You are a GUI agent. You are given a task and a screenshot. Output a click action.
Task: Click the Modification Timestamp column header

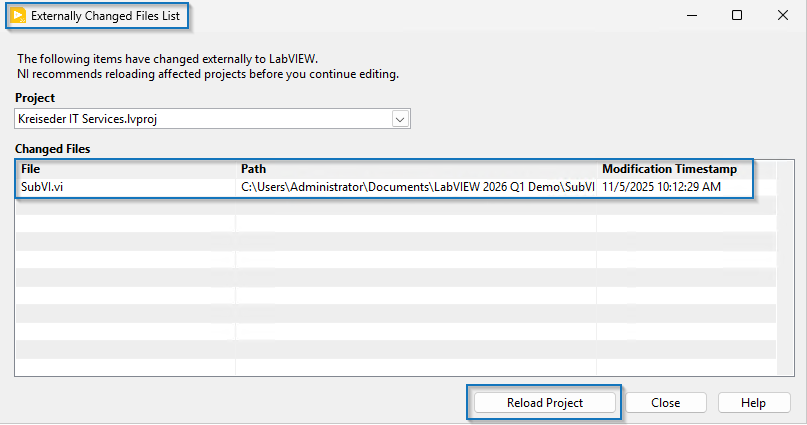click(669, 169)
